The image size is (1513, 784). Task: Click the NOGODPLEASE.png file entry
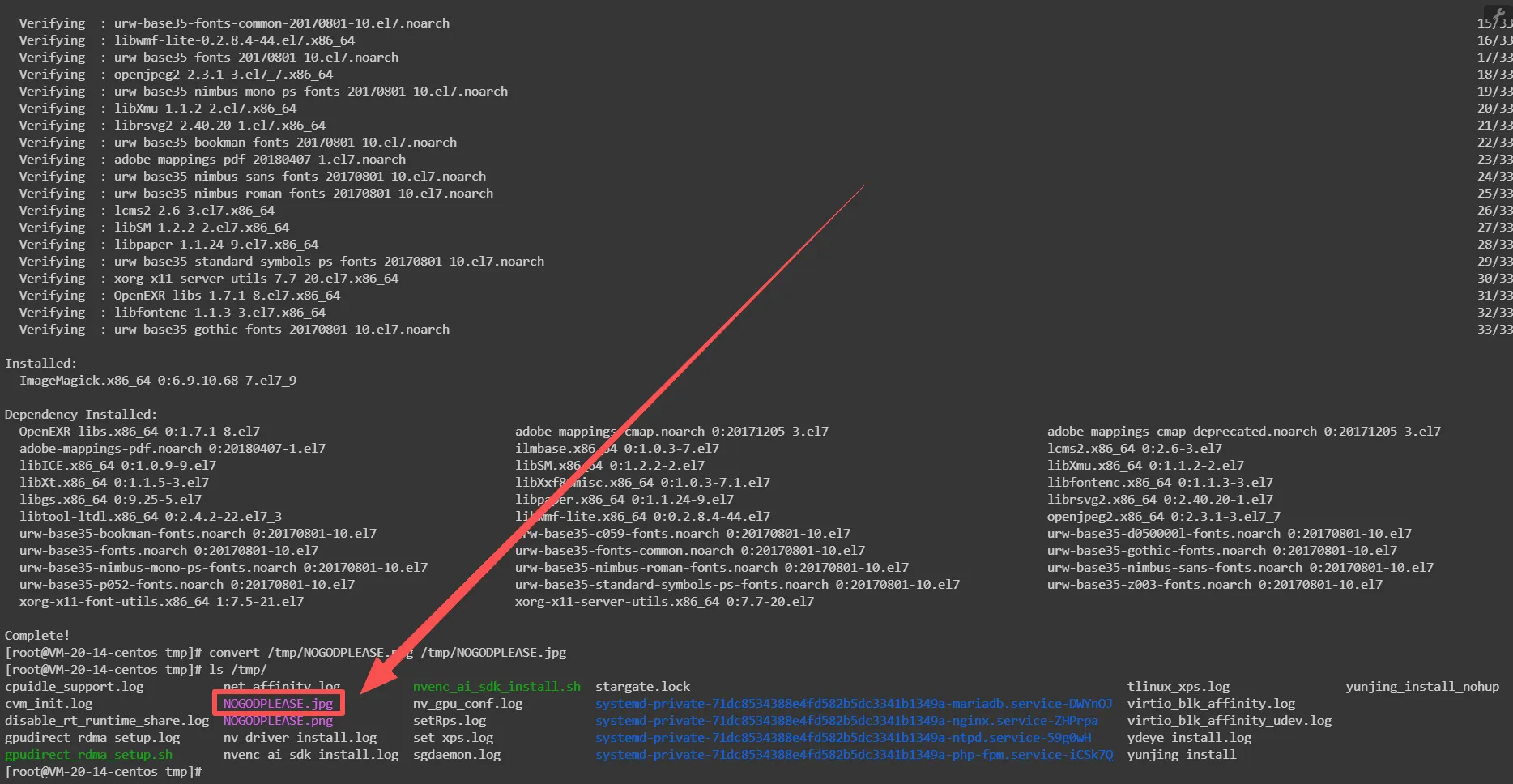pyautogui.click(x=278, y=721)
